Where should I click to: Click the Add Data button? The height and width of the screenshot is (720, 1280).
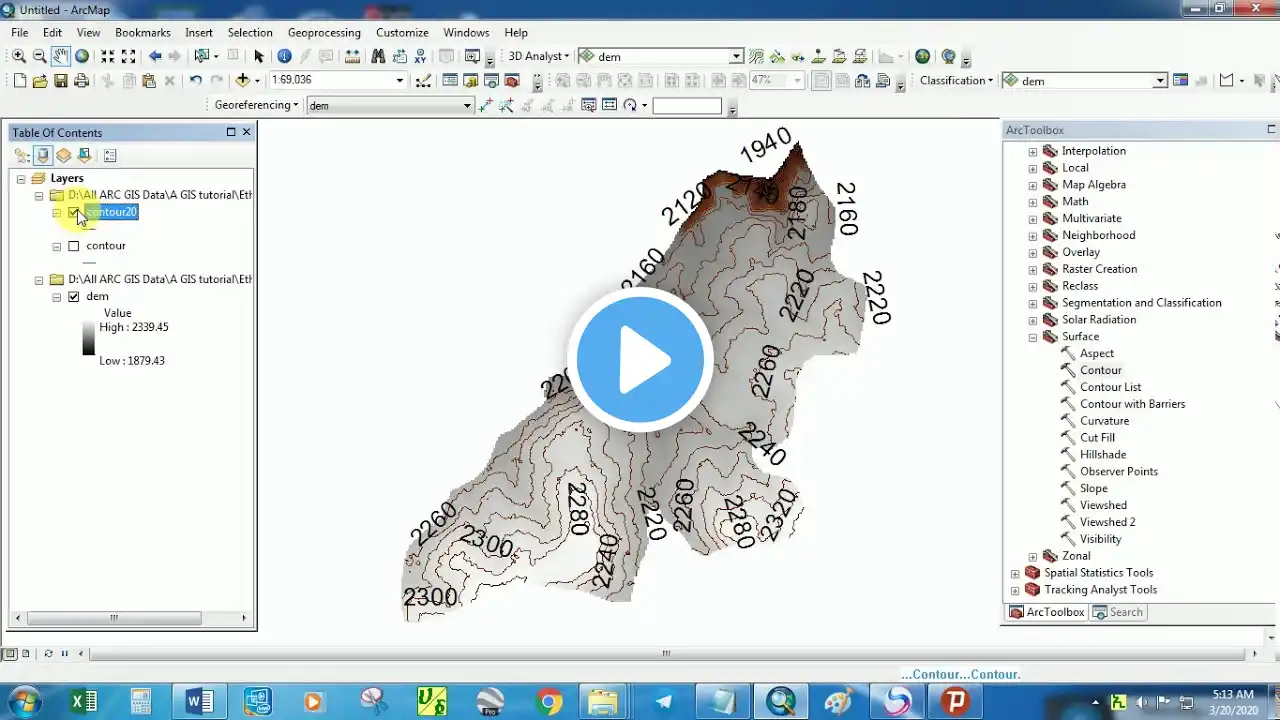tap(242, 81)
